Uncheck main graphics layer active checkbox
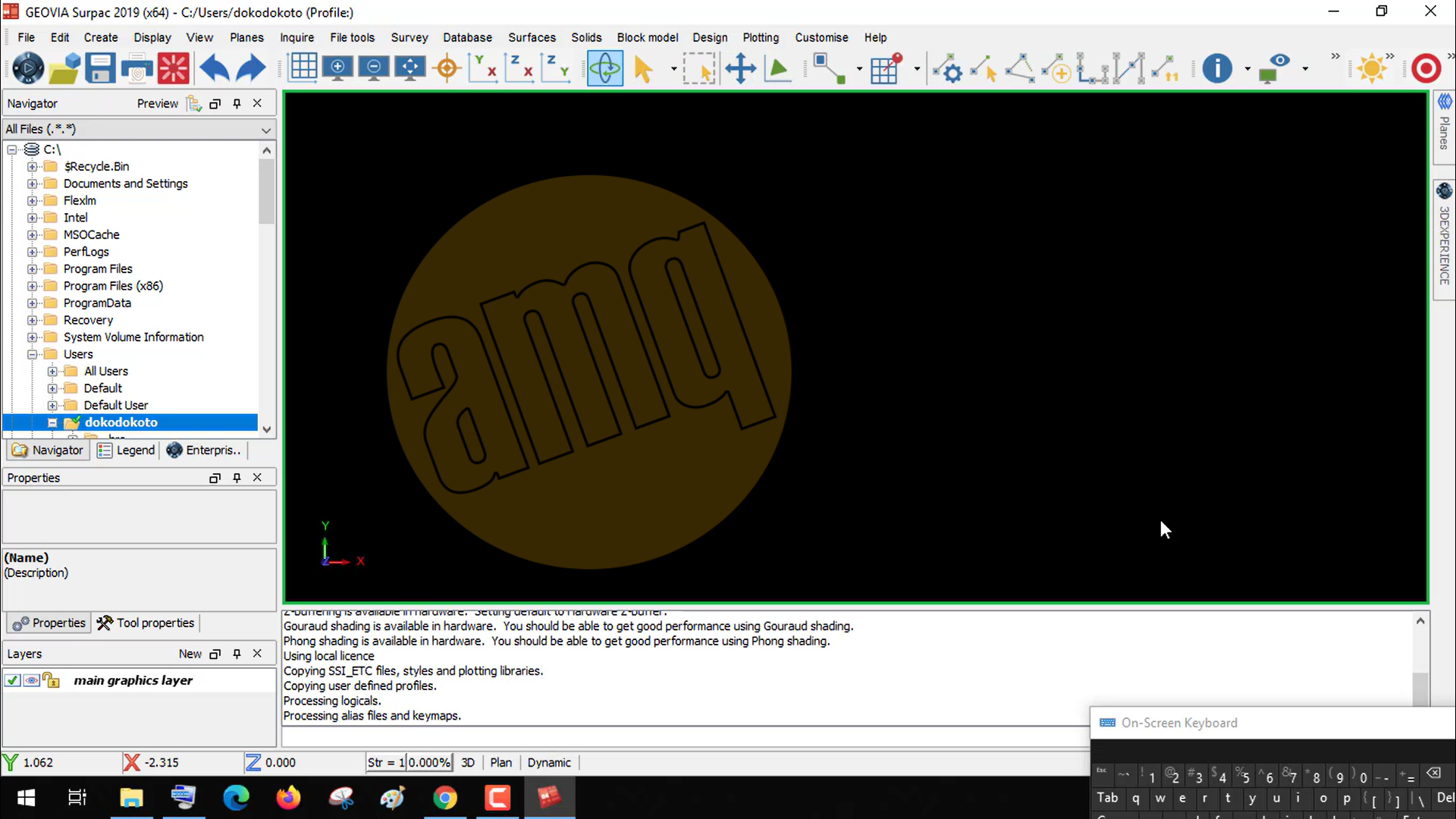 [12, 680]
